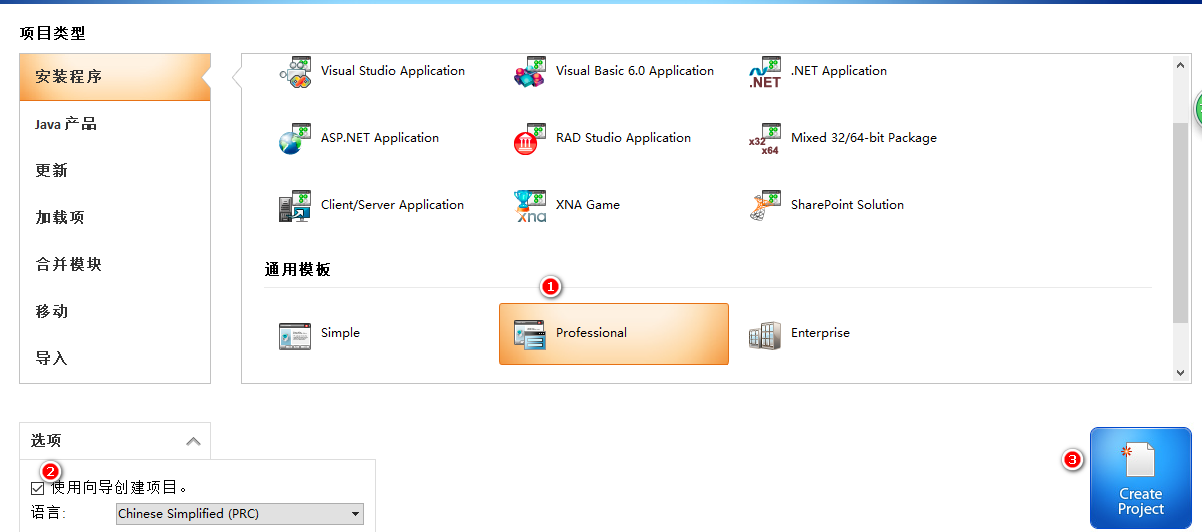Choose the Enterprise template icon
This screenshot has height=532, width=1202.
click(x=765, y=335)
